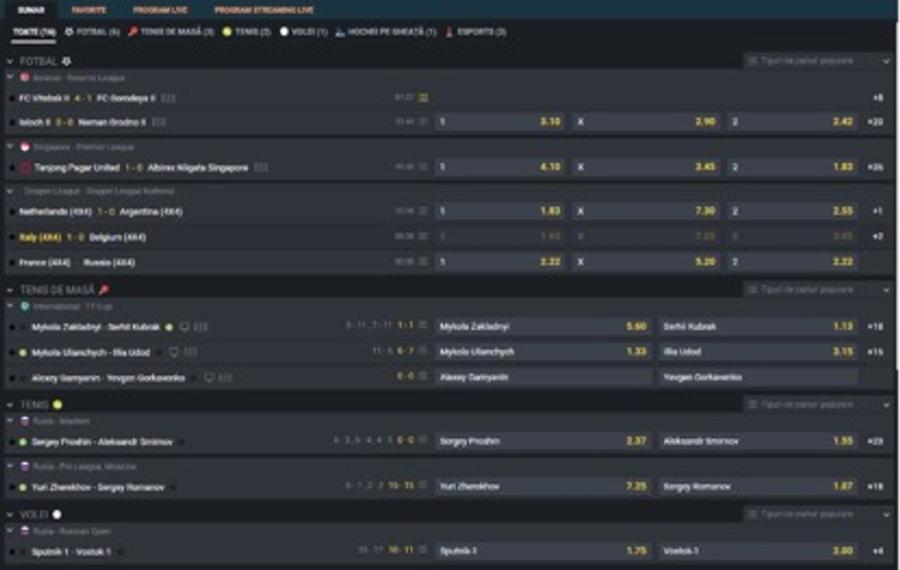Bet on 1 at 4.10 Tanjong Pagar
Image resolution: width=900 pixels, height=570 pixels.
[500, 167]
